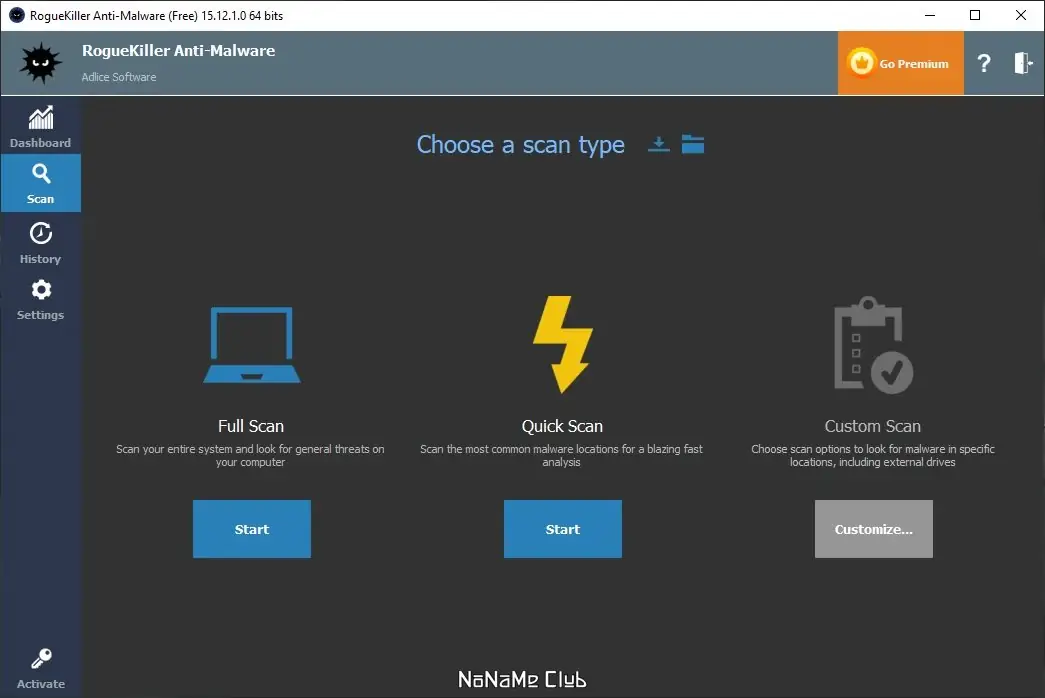Click the RogueKiller spiky logo
The height and width of the screenshot is (698, 1045).
[41, 63]
